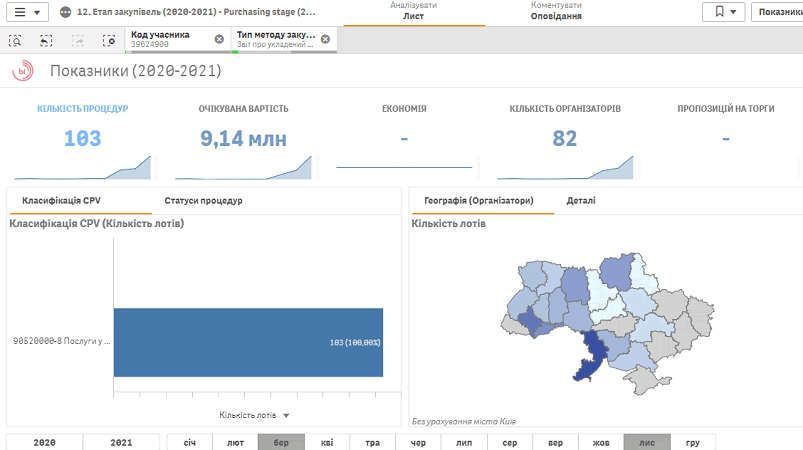Viewport: 803px width, 450px height.
Task: Click the 90520000-8 Послуги axis label
Action: click(61, 341)
